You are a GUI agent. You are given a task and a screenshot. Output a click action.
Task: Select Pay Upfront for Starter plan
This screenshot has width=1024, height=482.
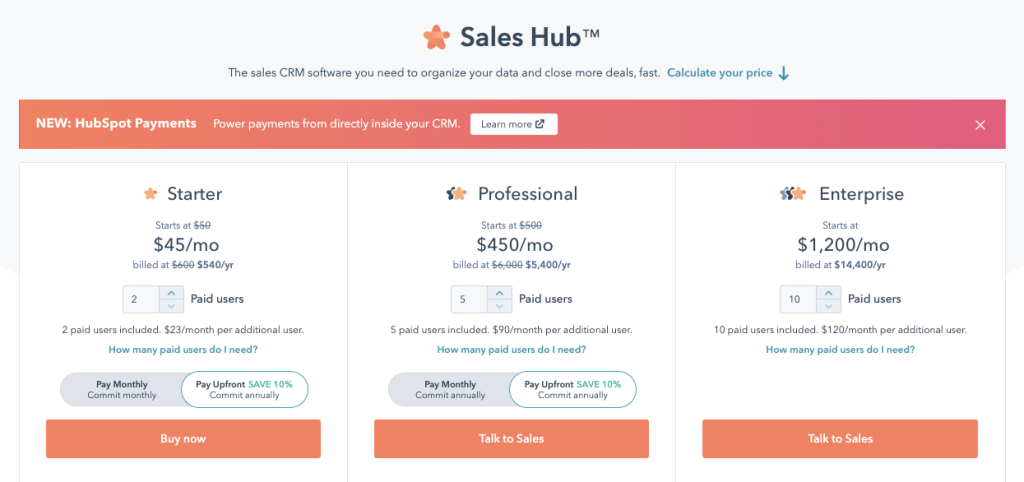point(244,390)
